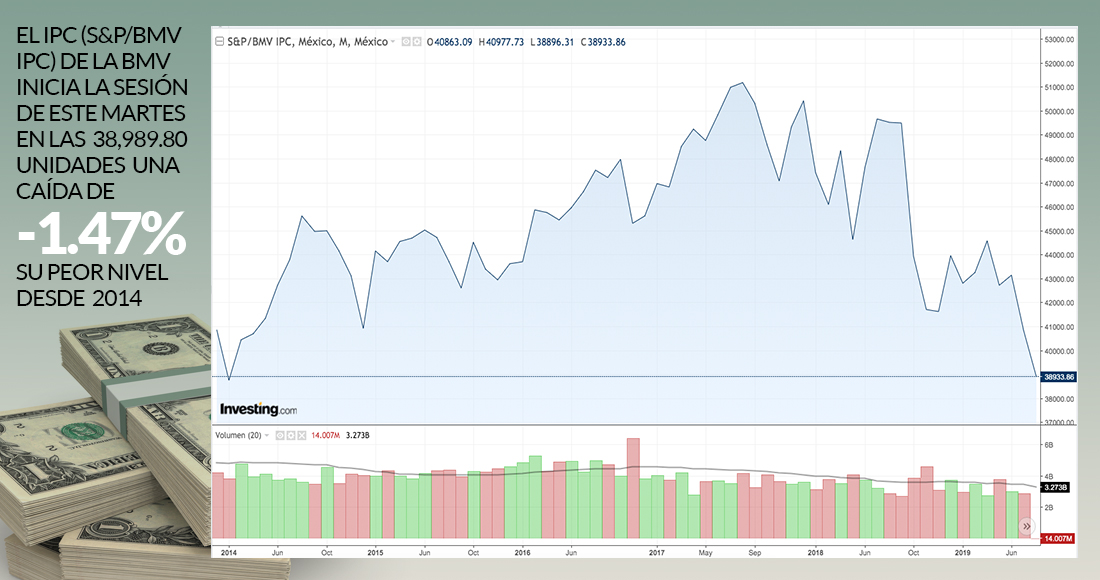Click the 2019 marker on the time axis
Screen dimensions: 1100x580
(962, 552)
